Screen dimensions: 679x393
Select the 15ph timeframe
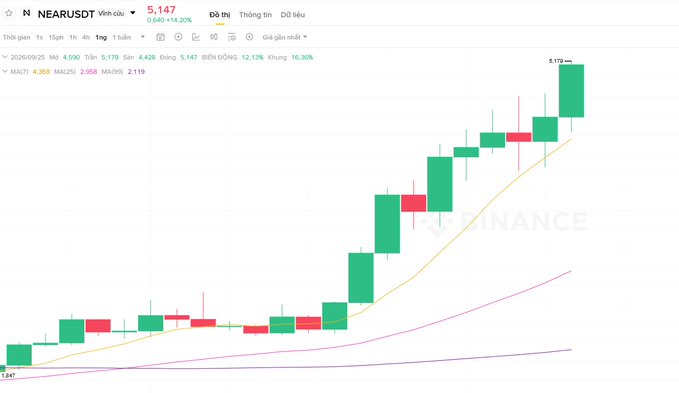pos(56,37)
